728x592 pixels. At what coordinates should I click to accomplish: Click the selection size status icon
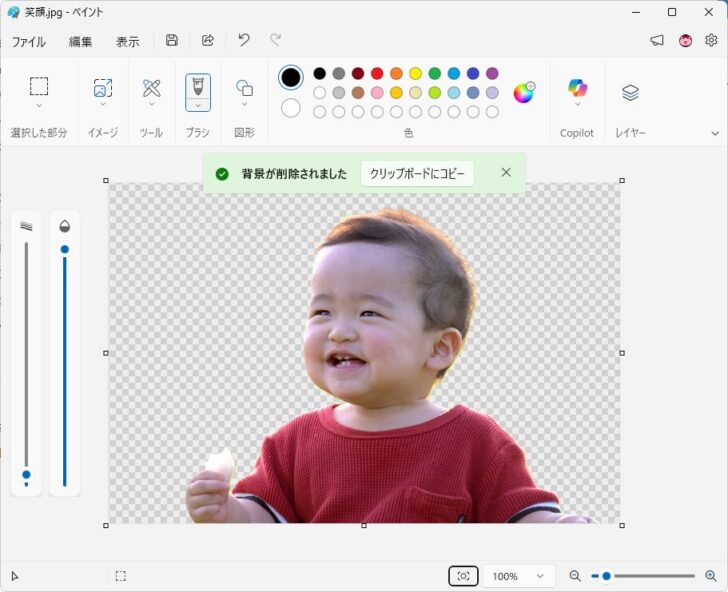121,576
